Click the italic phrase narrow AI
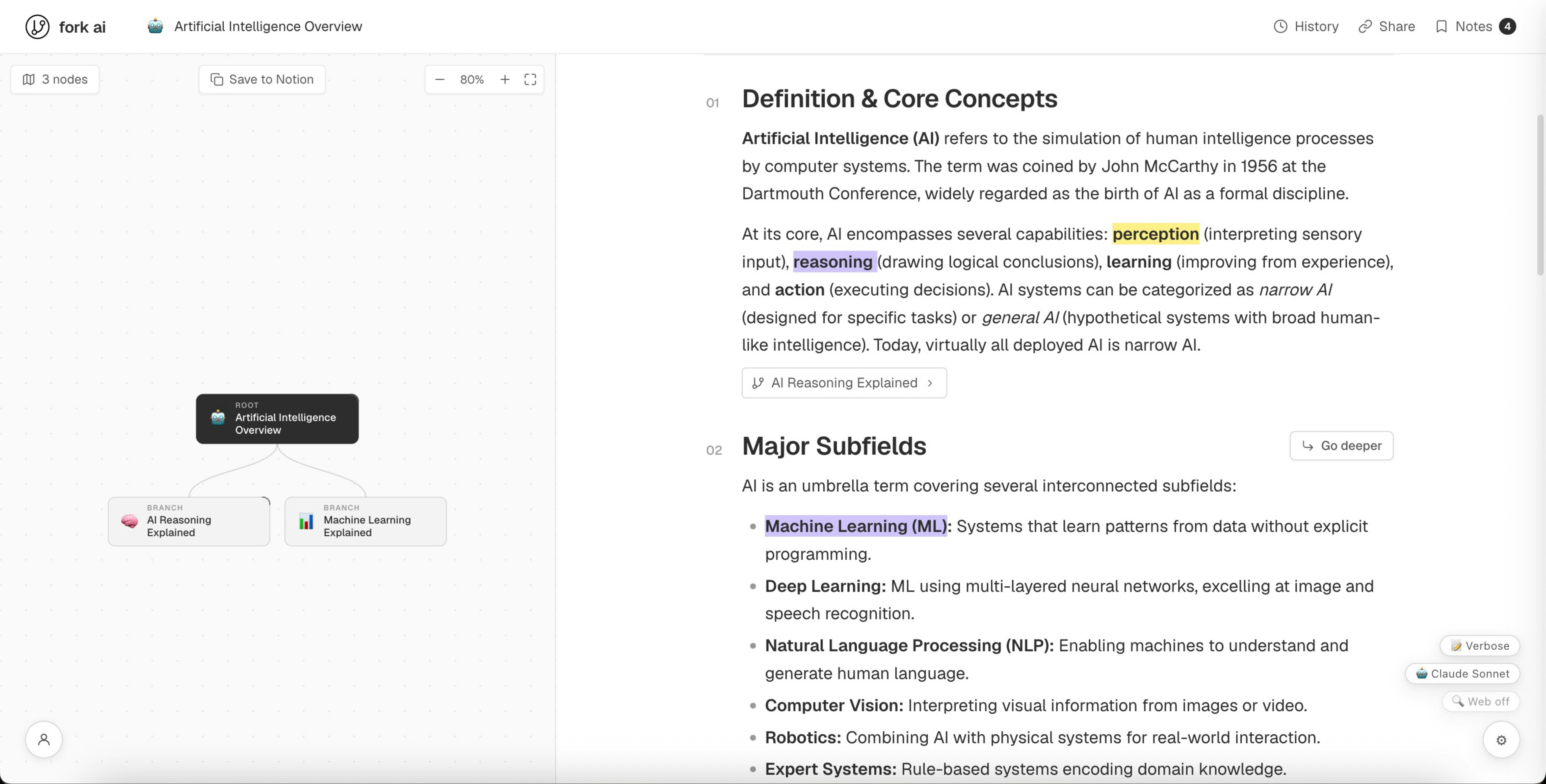This screenshot has width=1546, height=784. (x=1295, y=290)
